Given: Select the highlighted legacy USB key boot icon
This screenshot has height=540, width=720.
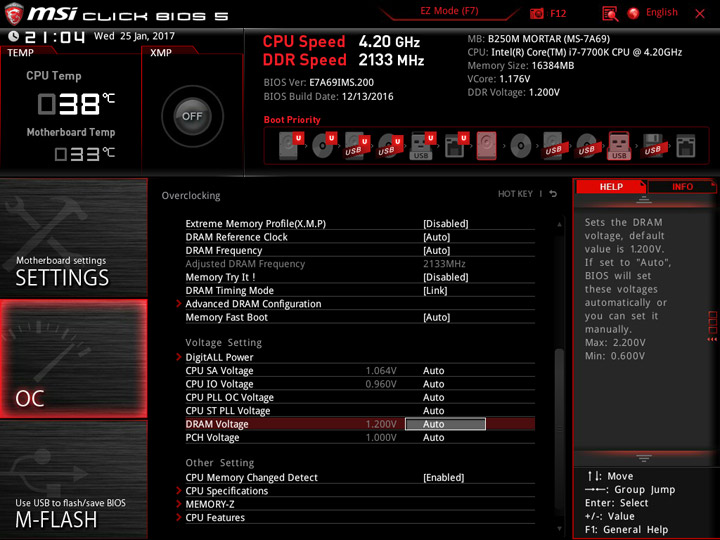Looking at the screenshot, I should click(619, 146).
